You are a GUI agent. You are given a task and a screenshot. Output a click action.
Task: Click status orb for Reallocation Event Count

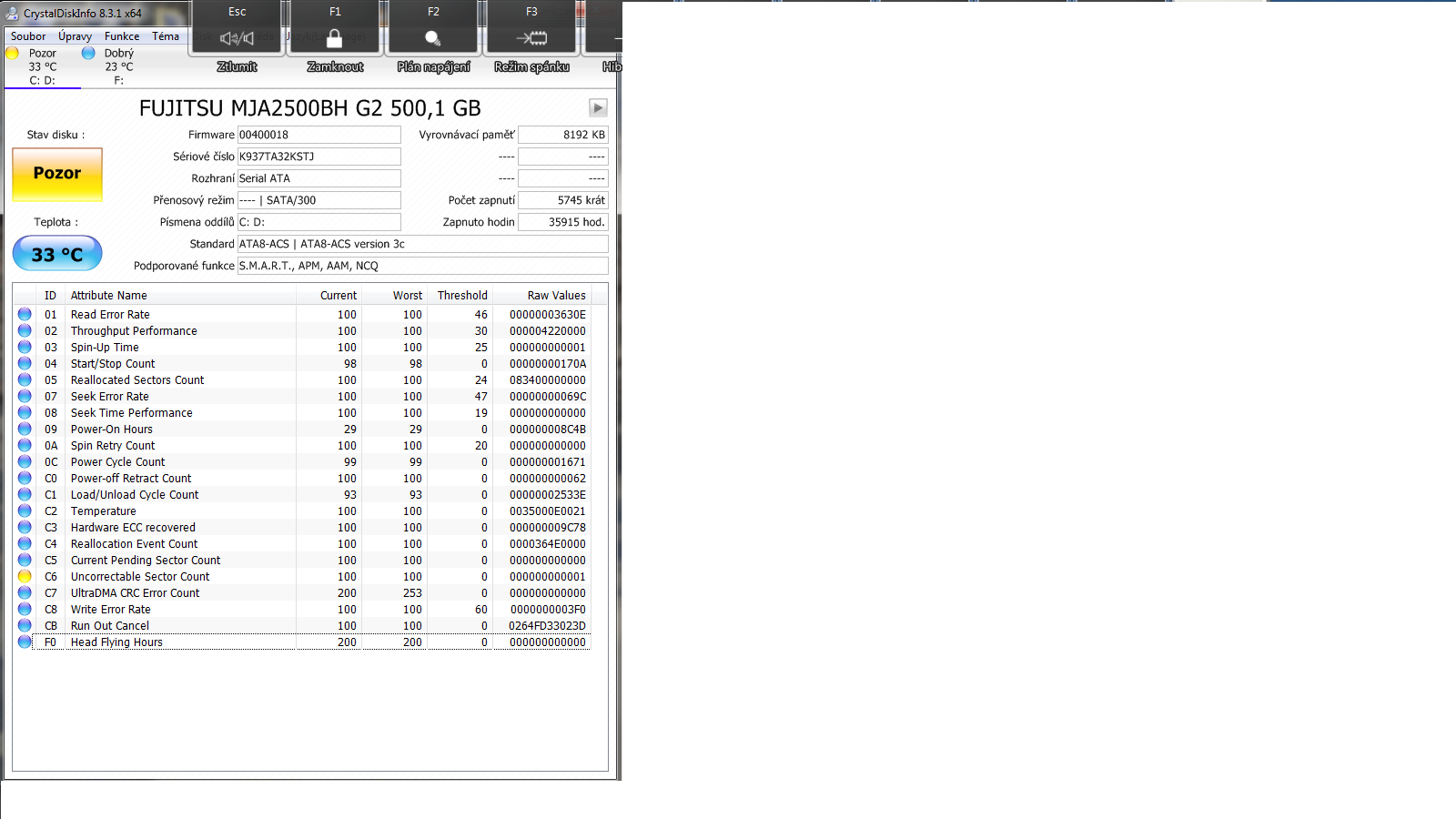point(25,543)
